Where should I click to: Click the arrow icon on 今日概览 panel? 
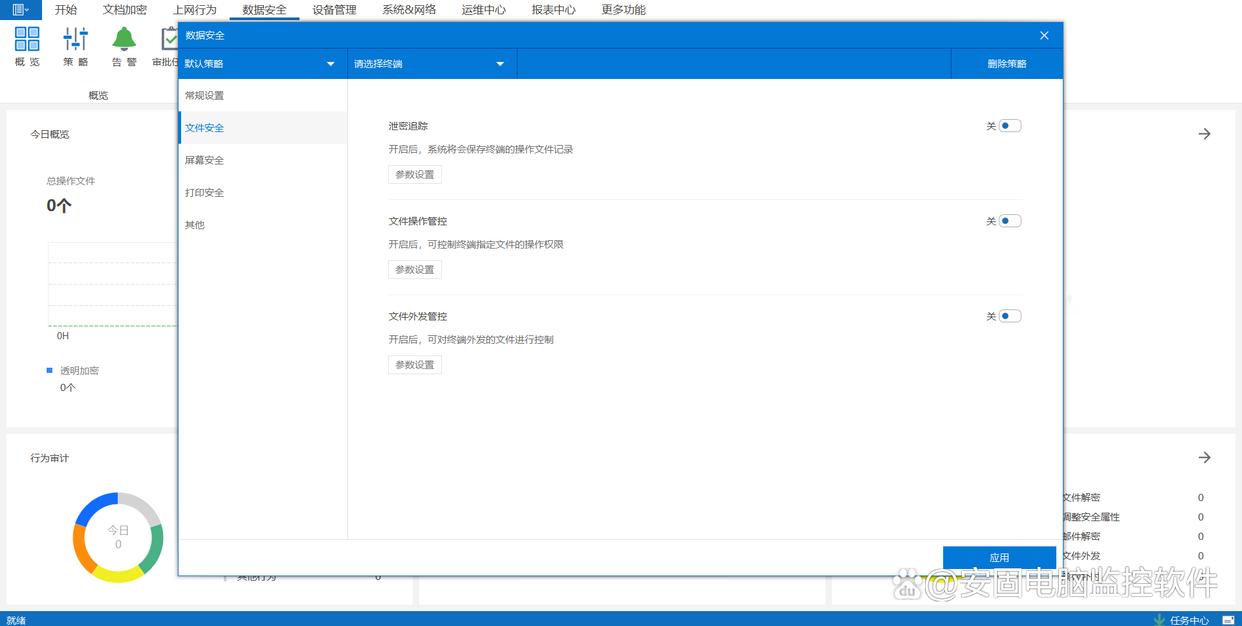point(1204,134)
